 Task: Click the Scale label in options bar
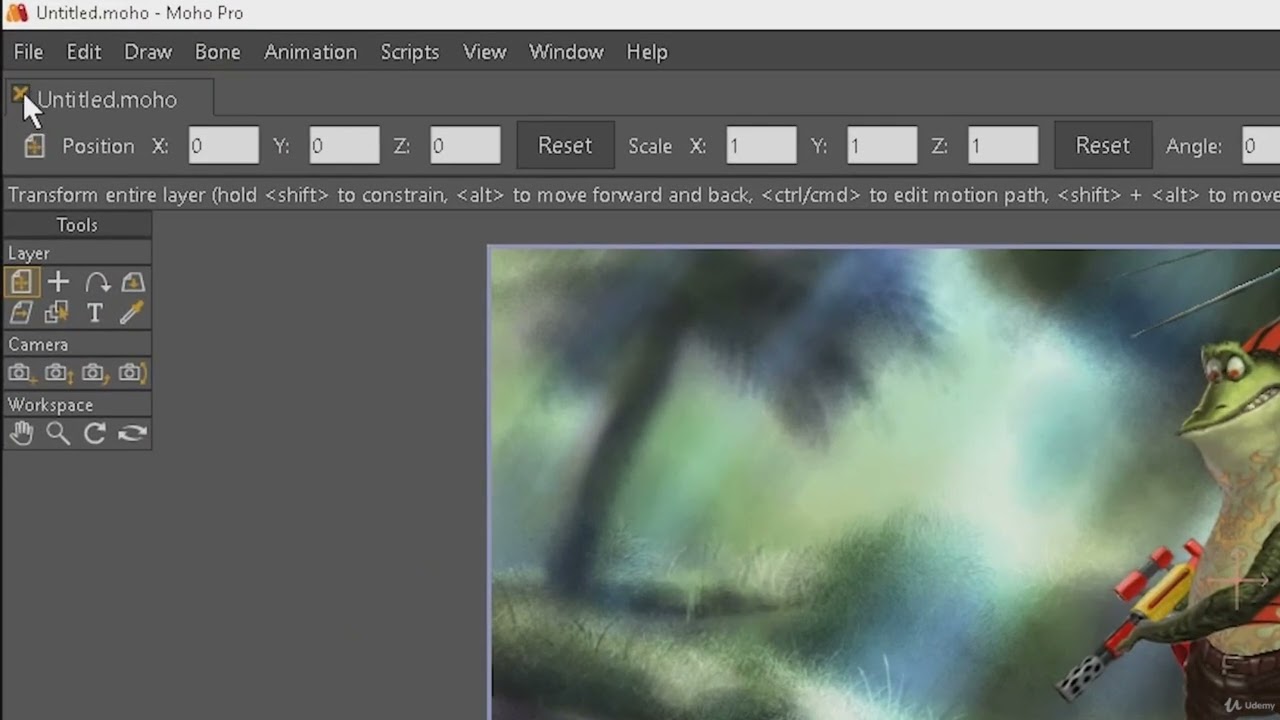[x=650, y=146]
